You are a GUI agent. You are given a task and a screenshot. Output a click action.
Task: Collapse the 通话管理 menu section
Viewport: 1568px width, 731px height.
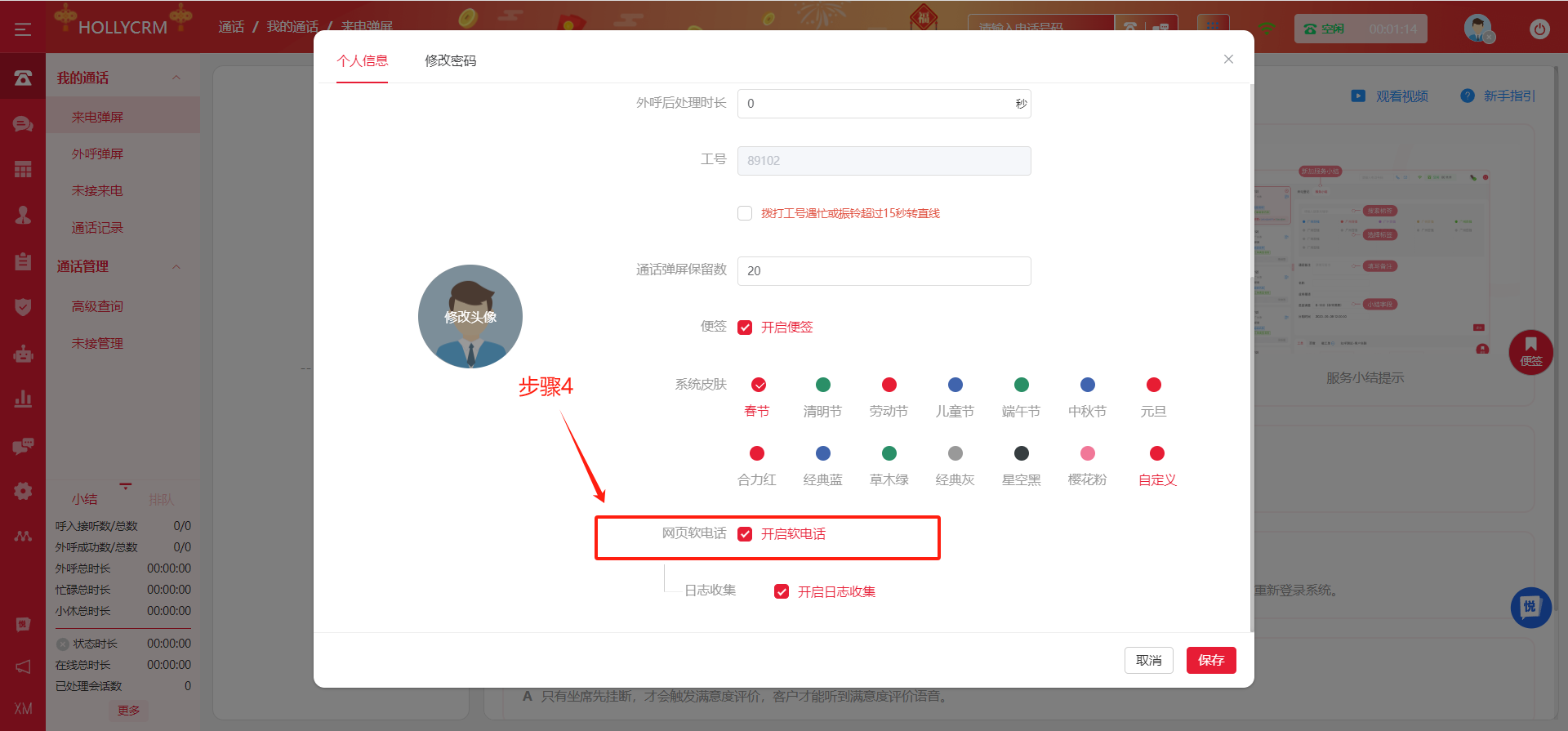(176, 267)
